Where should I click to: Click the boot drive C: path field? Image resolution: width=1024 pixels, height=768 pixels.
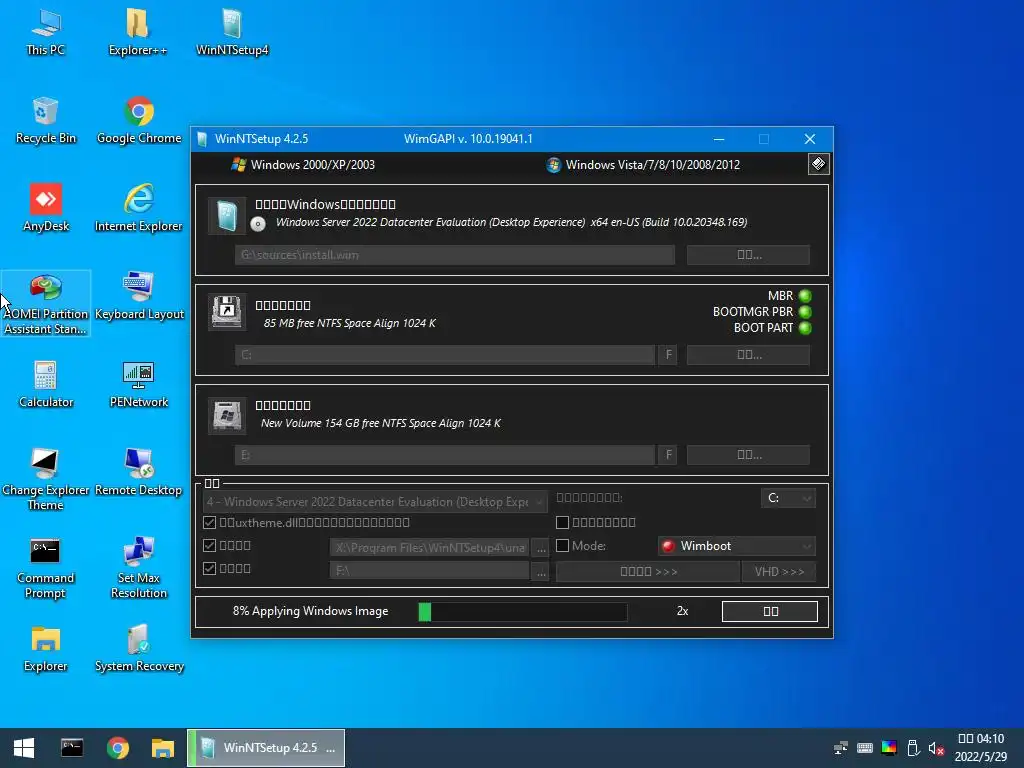[x=445, y=355]
